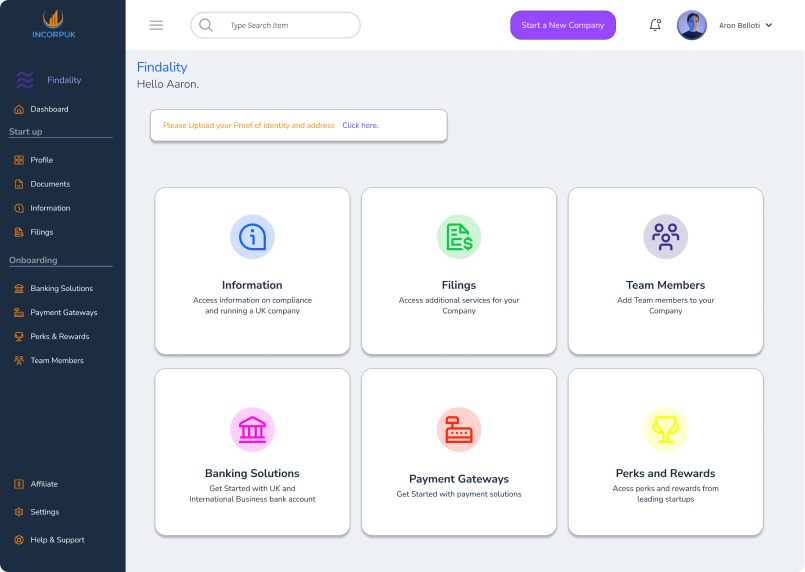Click 'Acess perks and rewards from' description
The width and height of the screenshot is (805, 572).
(665, 493)
